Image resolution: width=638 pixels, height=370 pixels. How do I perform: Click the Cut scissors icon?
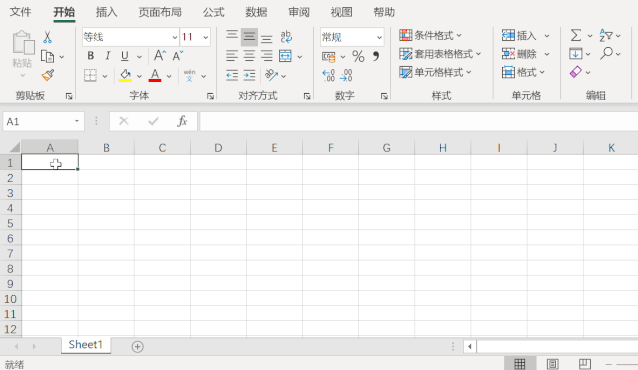(47, 37)
